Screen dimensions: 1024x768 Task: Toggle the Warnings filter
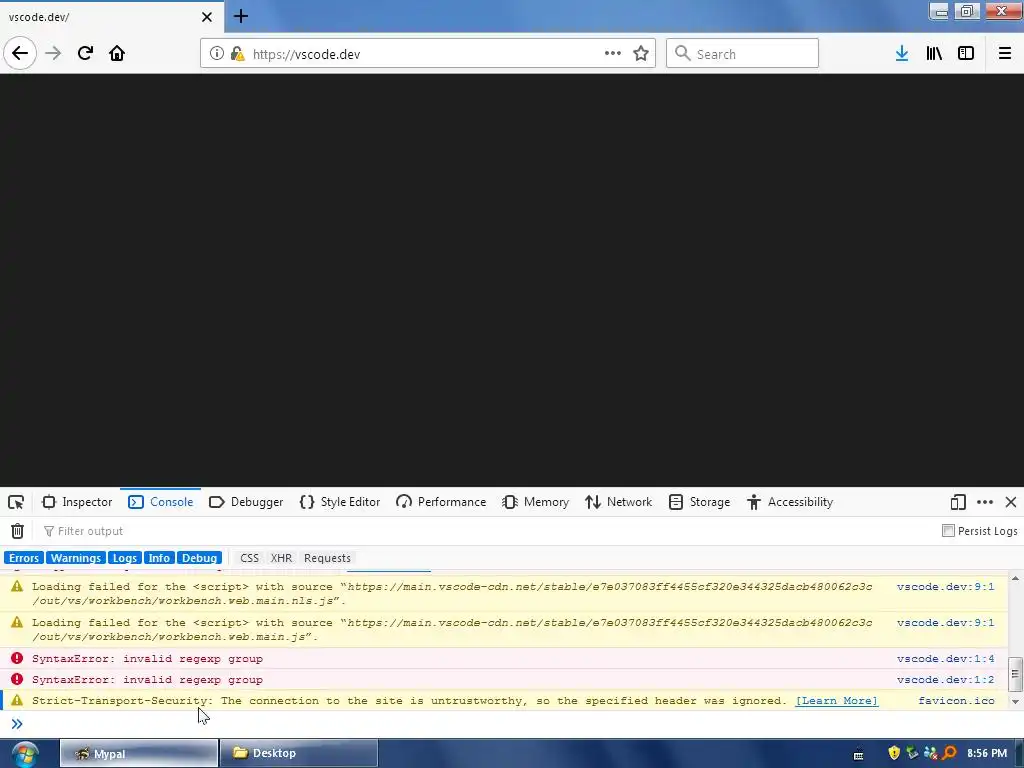coord(76,558)
